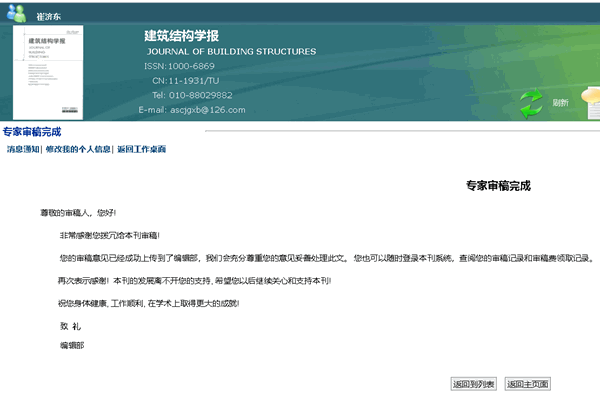Click the 返回主页面 button
Viewport: 600px width, 398px height.
(528, 384)
